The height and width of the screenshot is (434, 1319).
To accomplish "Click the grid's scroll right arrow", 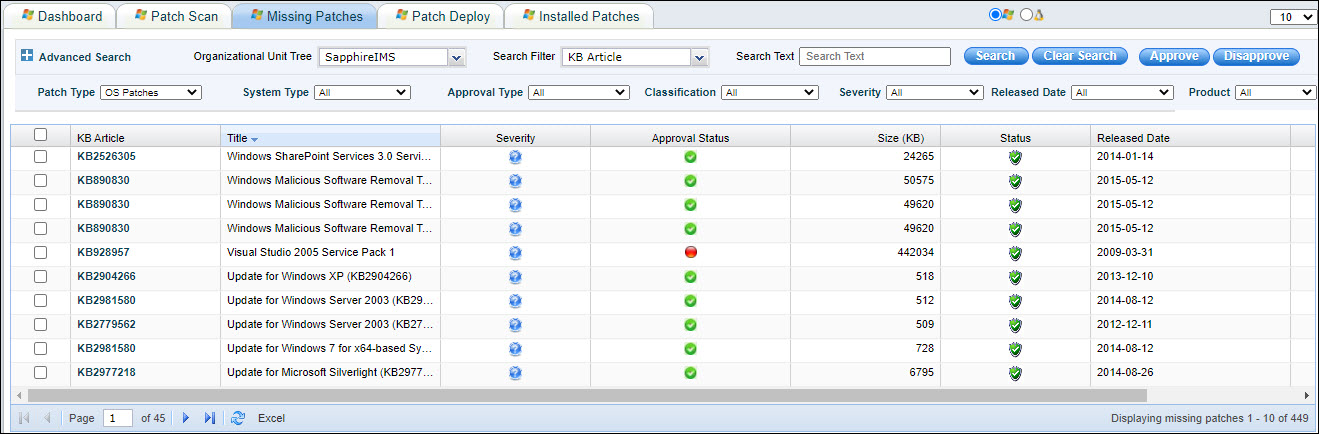I will 1305,395.
